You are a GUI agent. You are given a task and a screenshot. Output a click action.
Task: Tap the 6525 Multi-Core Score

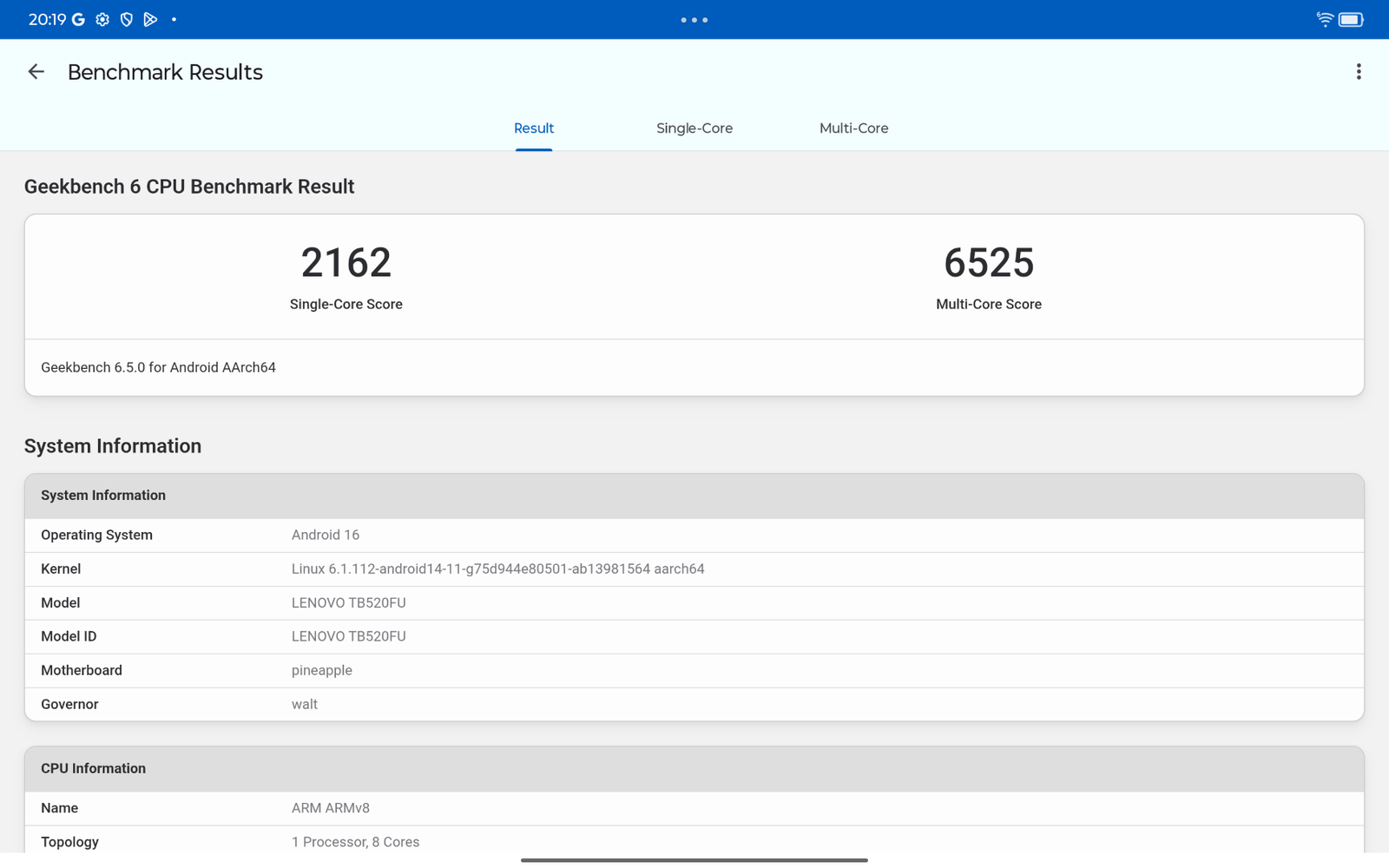coord(988,263)
